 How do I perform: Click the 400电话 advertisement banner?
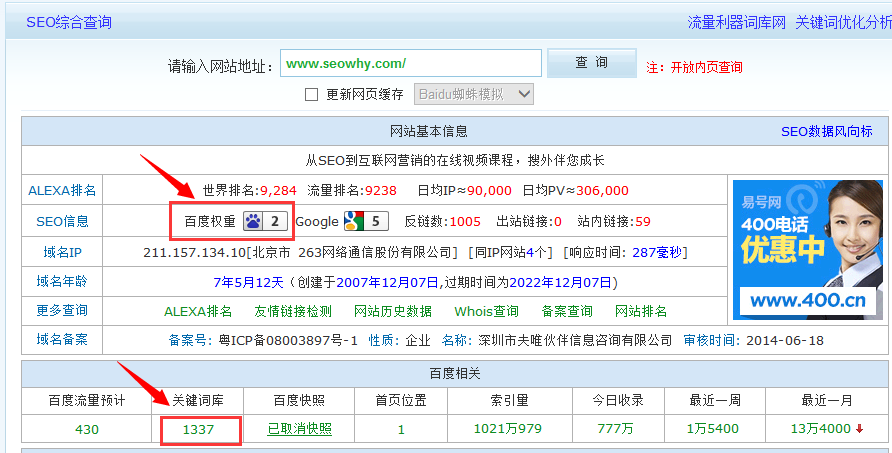[808, 250]
